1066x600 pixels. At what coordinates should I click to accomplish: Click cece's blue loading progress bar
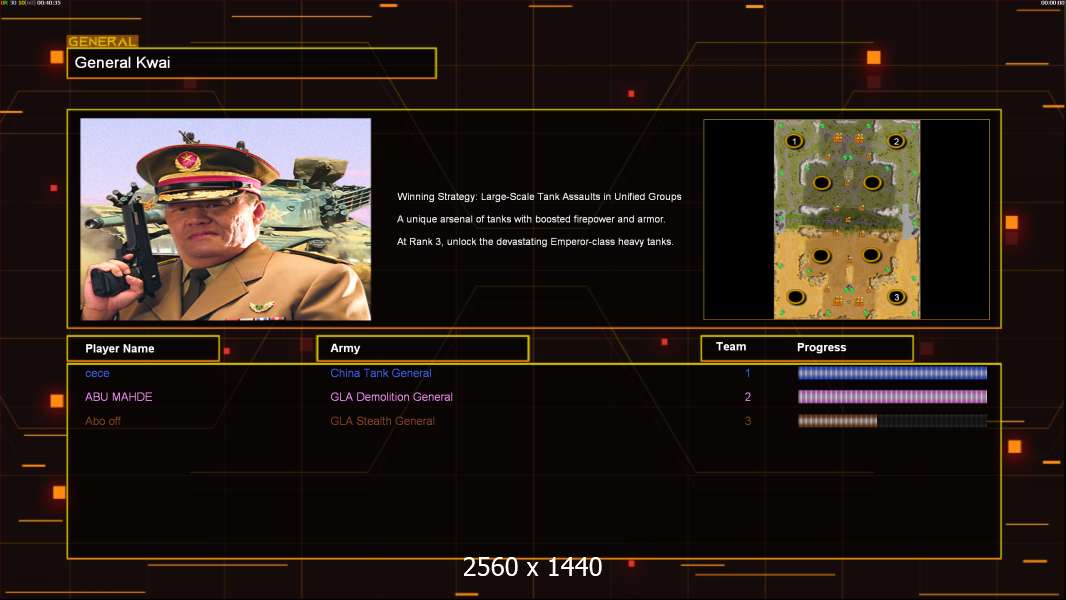pyautogui.click(x=892, y=372)
